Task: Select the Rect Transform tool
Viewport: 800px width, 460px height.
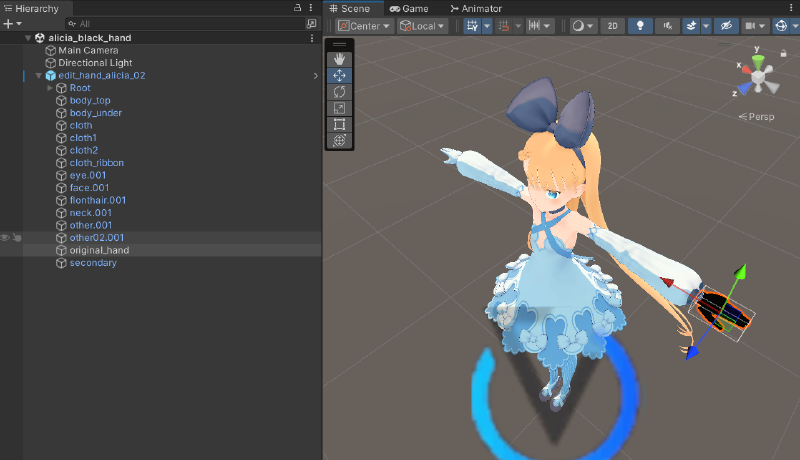Action: (339, 124)
